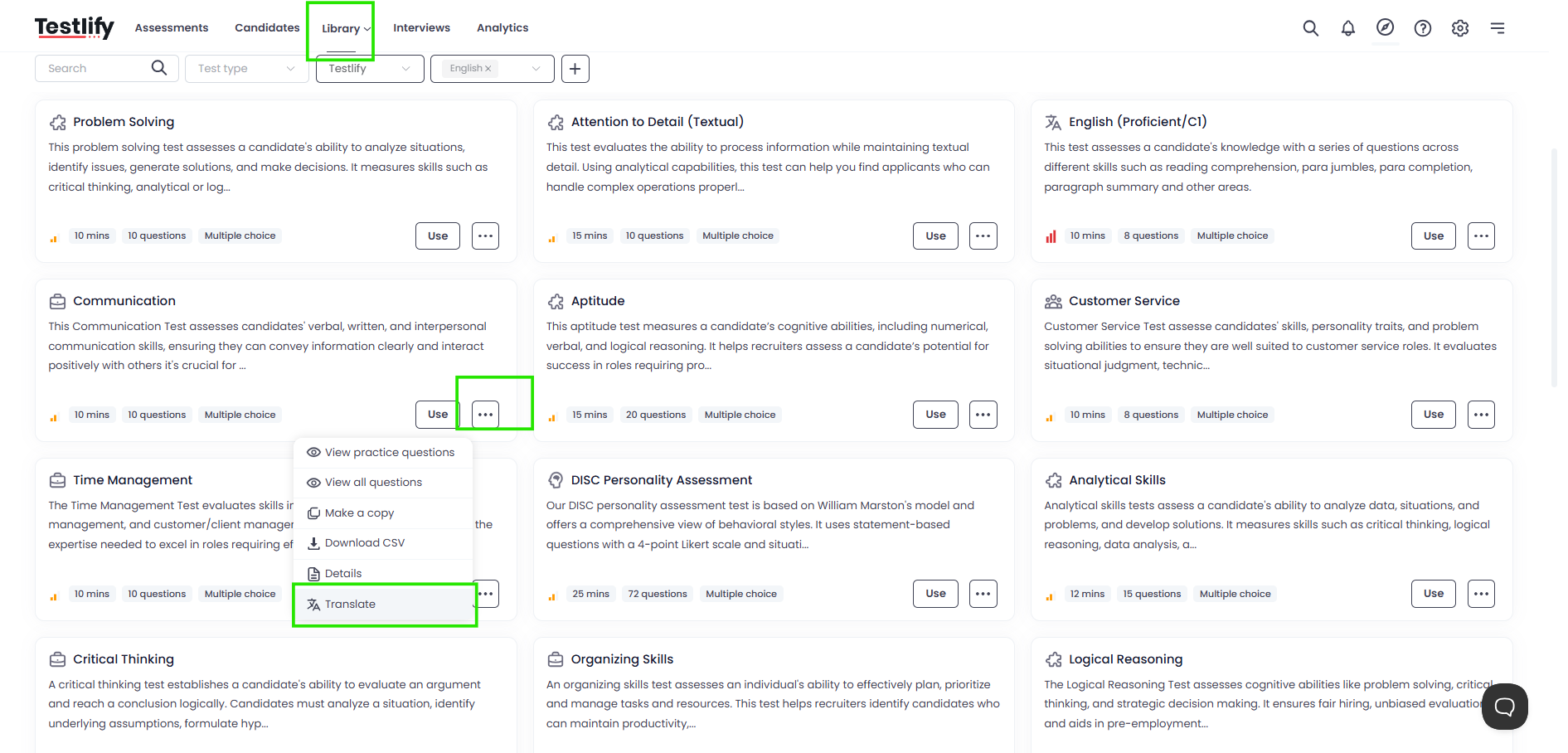Open more options for Aptitude test

click(x=983, y=415)
